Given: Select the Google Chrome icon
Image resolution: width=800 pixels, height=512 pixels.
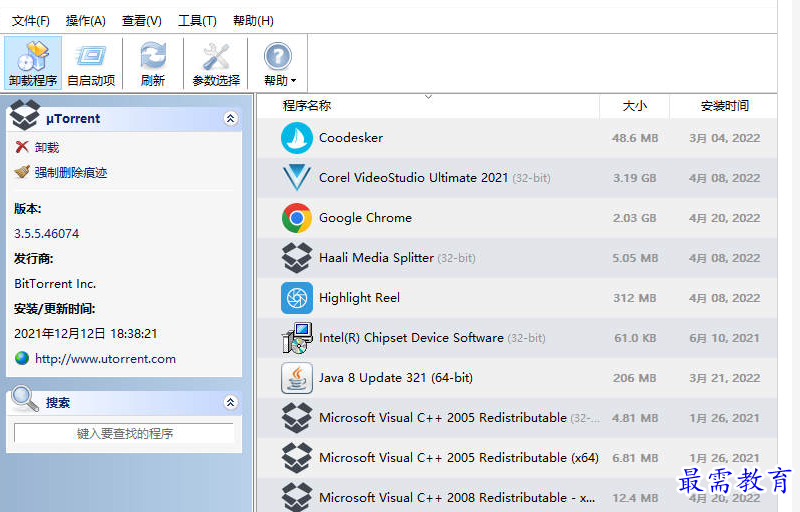Looking at the screenshot, I should pyautogui.click(x=296, y=218).
